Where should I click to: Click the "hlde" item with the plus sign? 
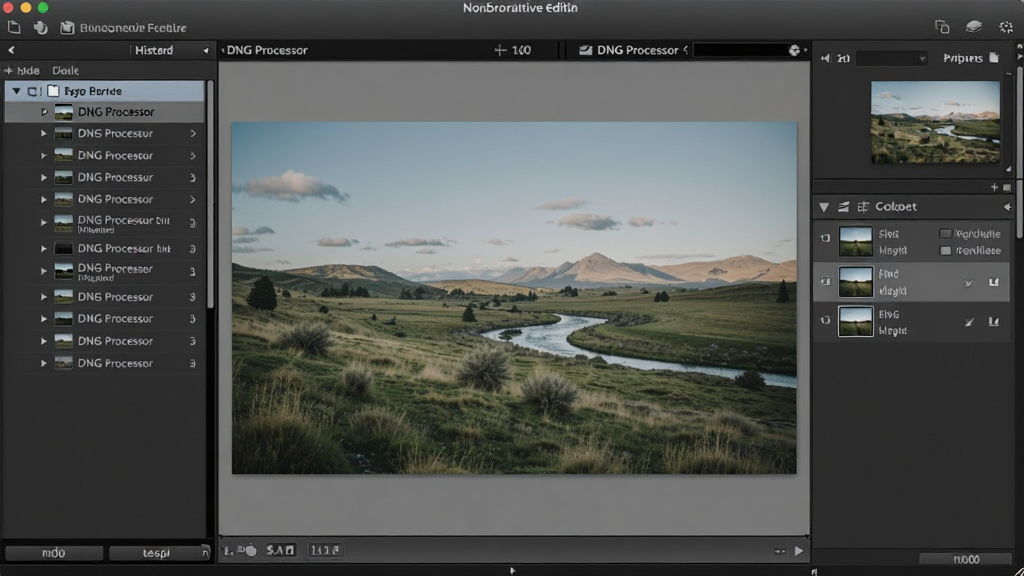click(22, 71)
